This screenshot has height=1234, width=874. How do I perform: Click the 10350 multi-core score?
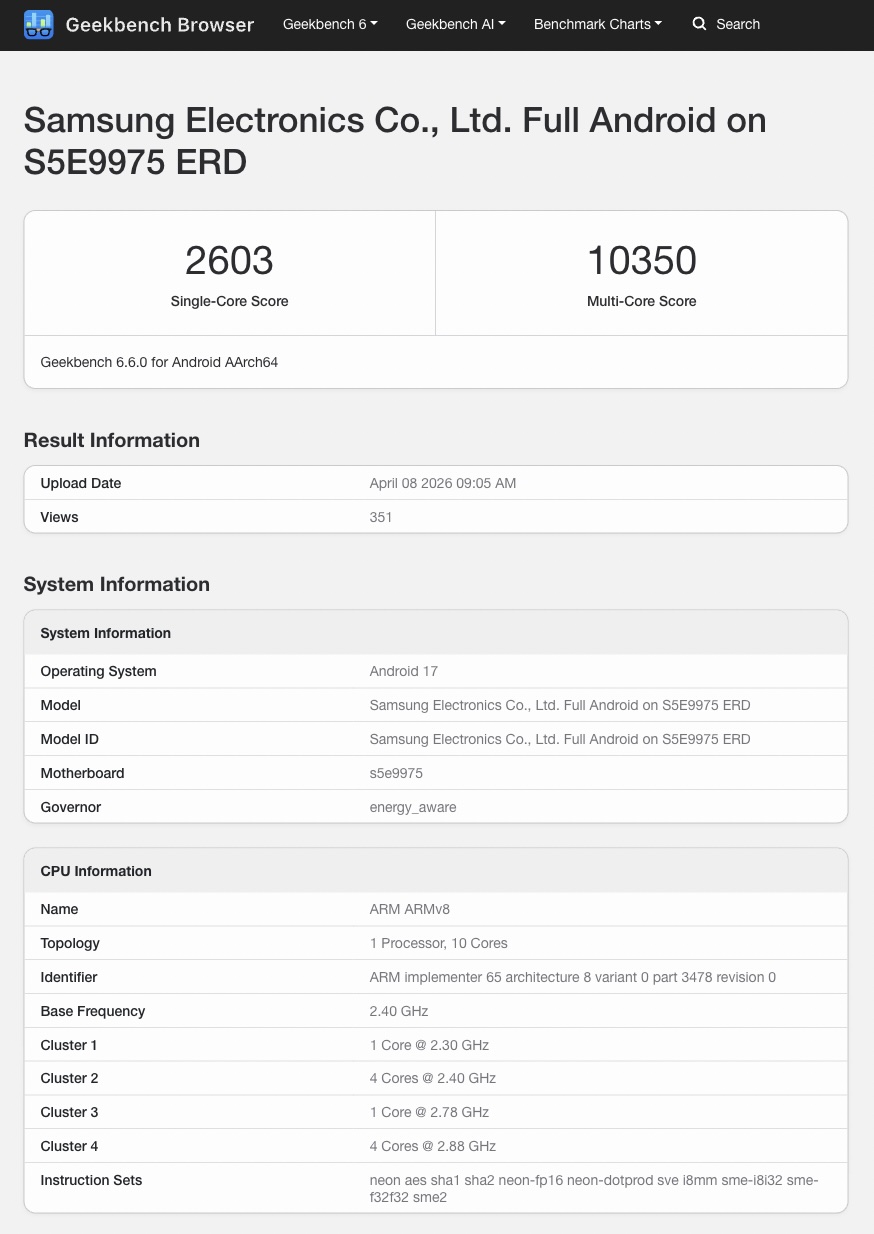tap(641, 261)
